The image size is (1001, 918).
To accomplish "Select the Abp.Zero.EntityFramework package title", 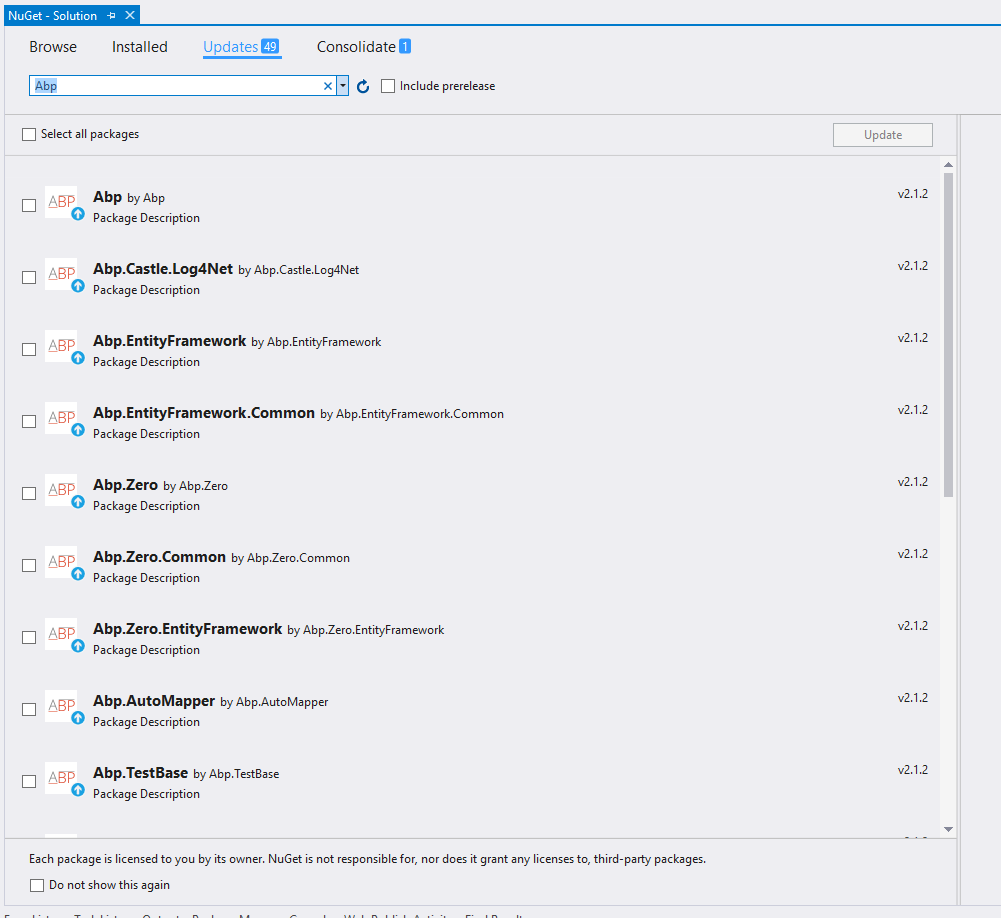I will click(188, 629).
